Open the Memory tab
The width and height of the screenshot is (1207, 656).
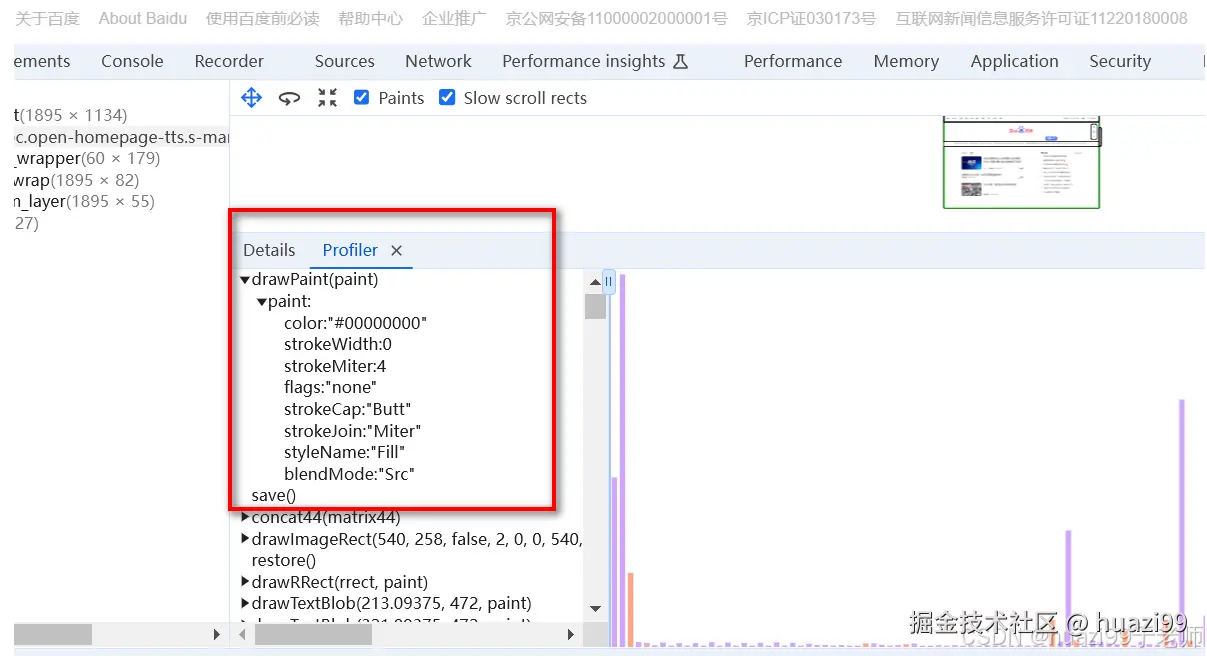[x=906, y=61]
